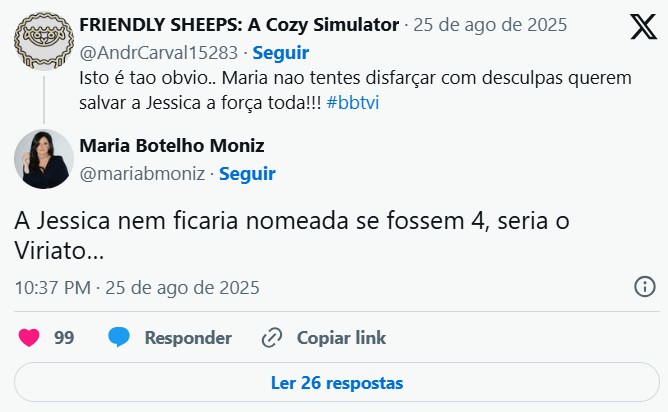Screen dimensions: 668x412
Task: Click the Maria Botelho Moniz display name
Action: [x=171, y=146]
